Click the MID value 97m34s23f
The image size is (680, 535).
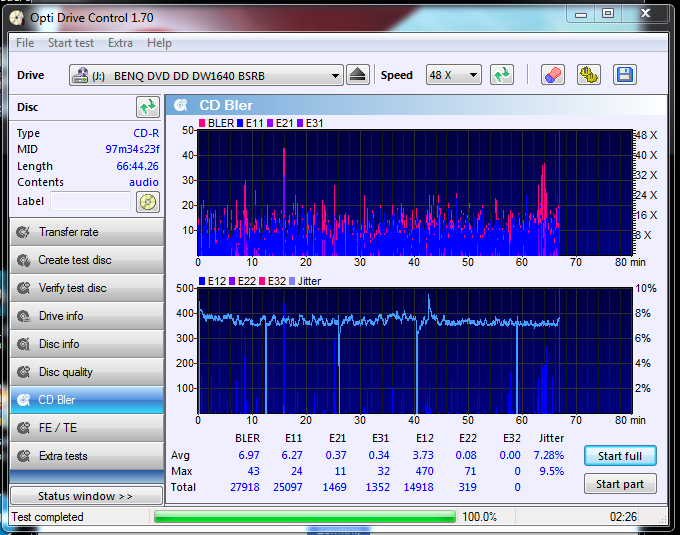click(132, 149)
